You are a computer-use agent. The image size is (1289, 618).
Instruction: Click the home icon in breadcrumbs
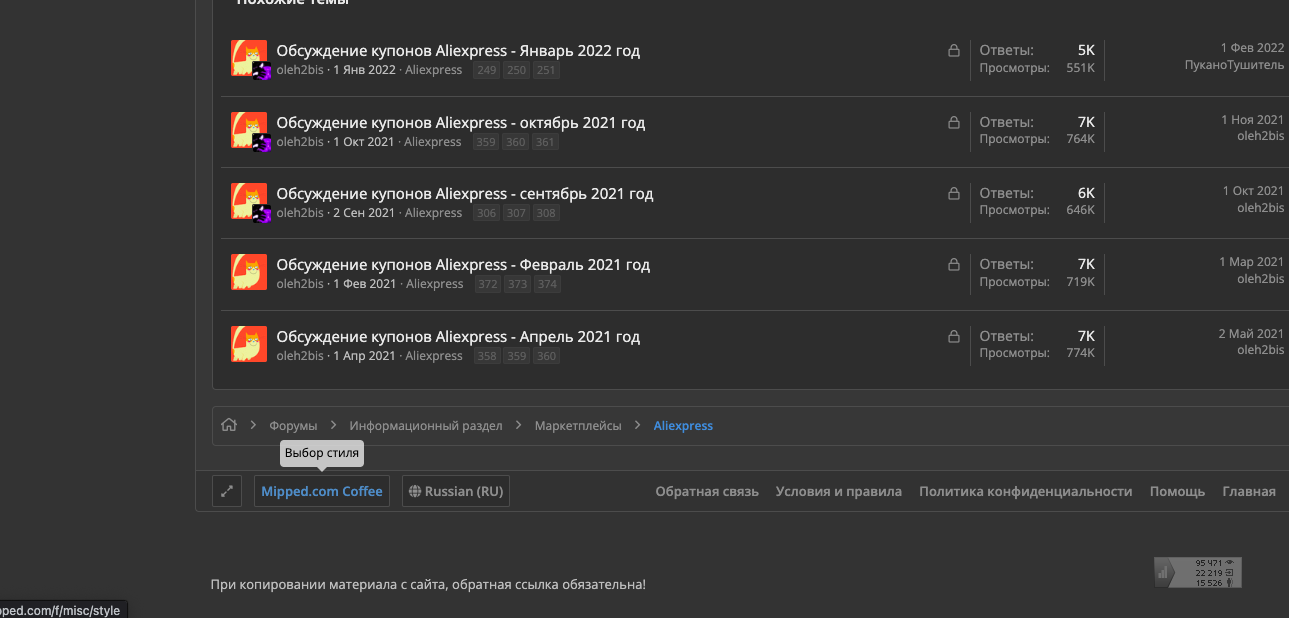coord(229,425)
